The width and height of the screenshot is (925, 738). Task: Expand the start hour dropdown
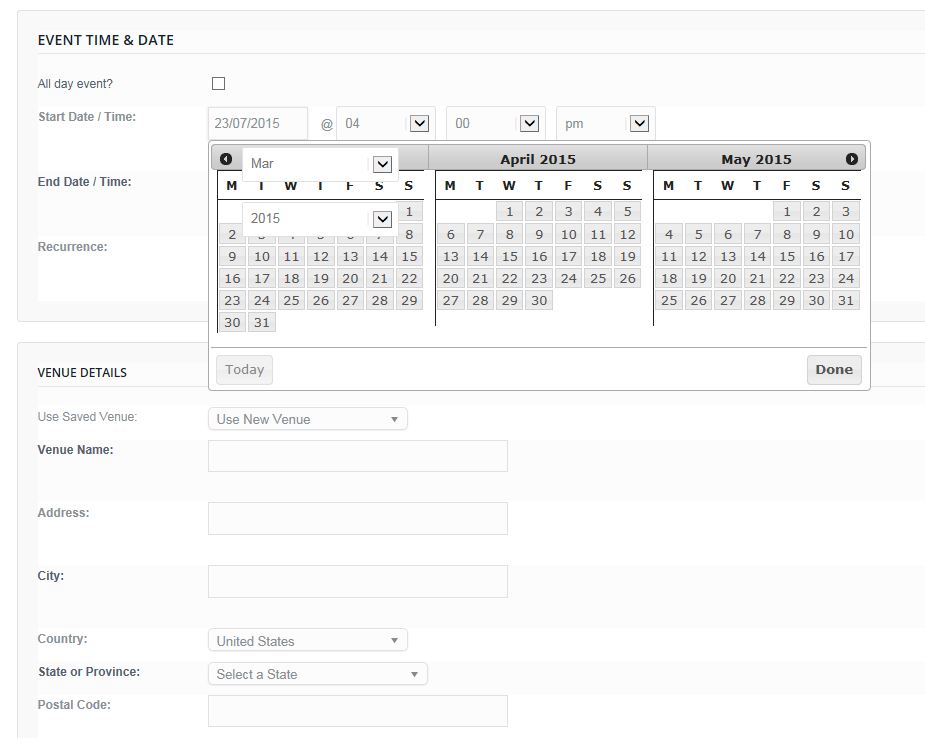(x=419, y=123)
